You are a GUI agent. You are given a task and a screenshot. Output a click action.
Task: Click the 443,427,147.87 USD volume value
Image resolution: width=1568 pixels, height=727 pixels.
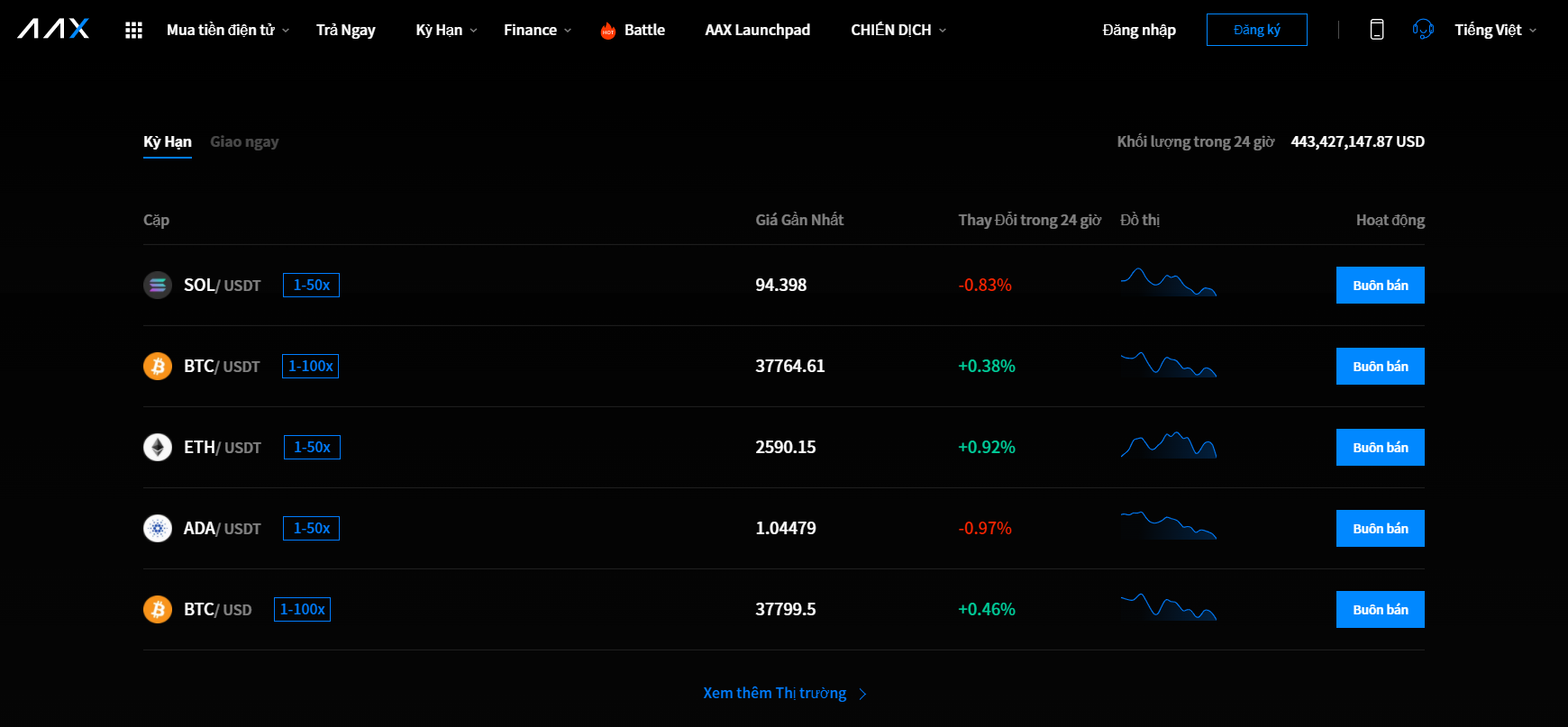tap(1358, 141)
